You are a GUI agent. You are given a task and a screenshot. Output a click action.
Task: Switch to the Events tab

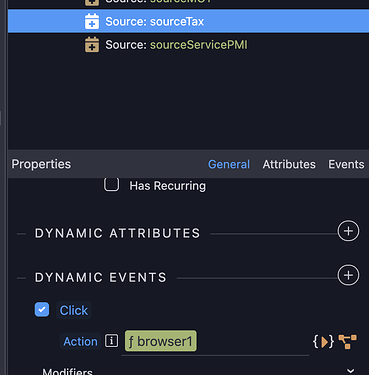coord(346,164)
